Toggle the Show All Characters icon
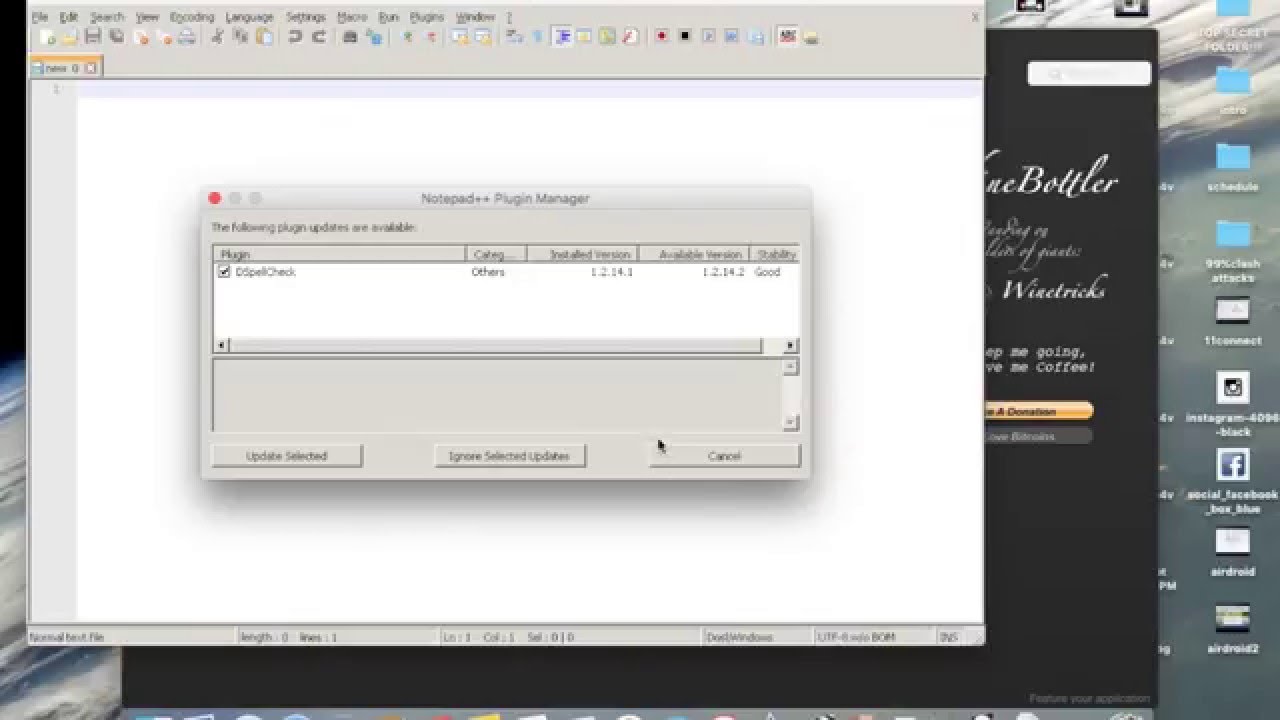 [538, 37]
